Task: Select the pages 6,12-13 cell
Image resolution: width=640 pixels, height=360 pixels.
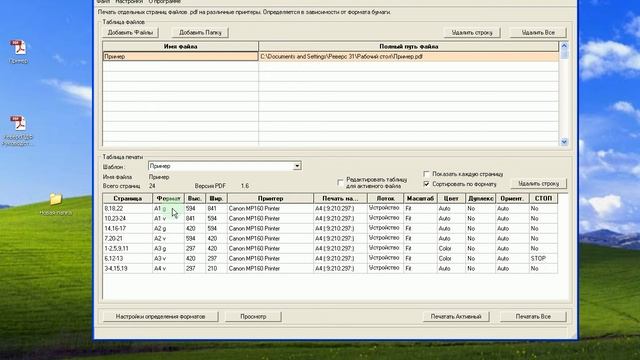Action: pos(128,258)
